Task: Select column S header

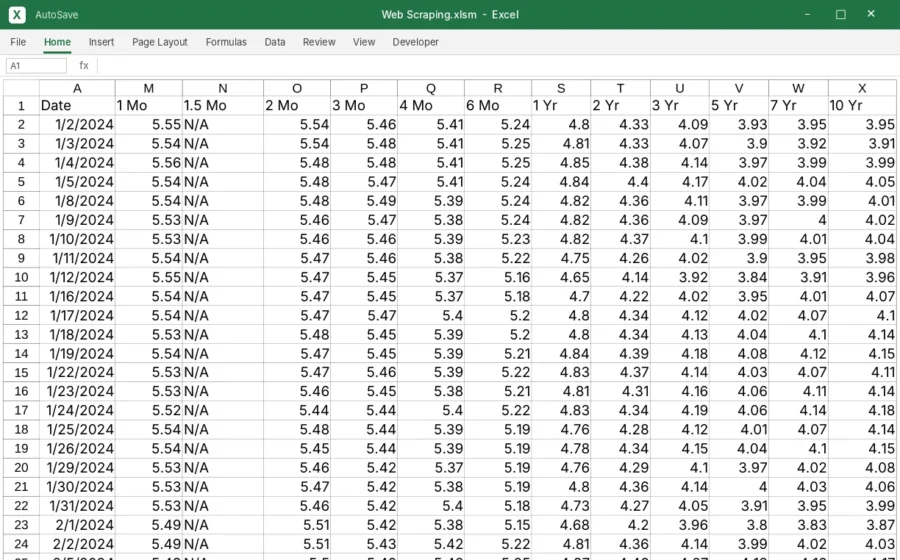Action: [561, 88]
